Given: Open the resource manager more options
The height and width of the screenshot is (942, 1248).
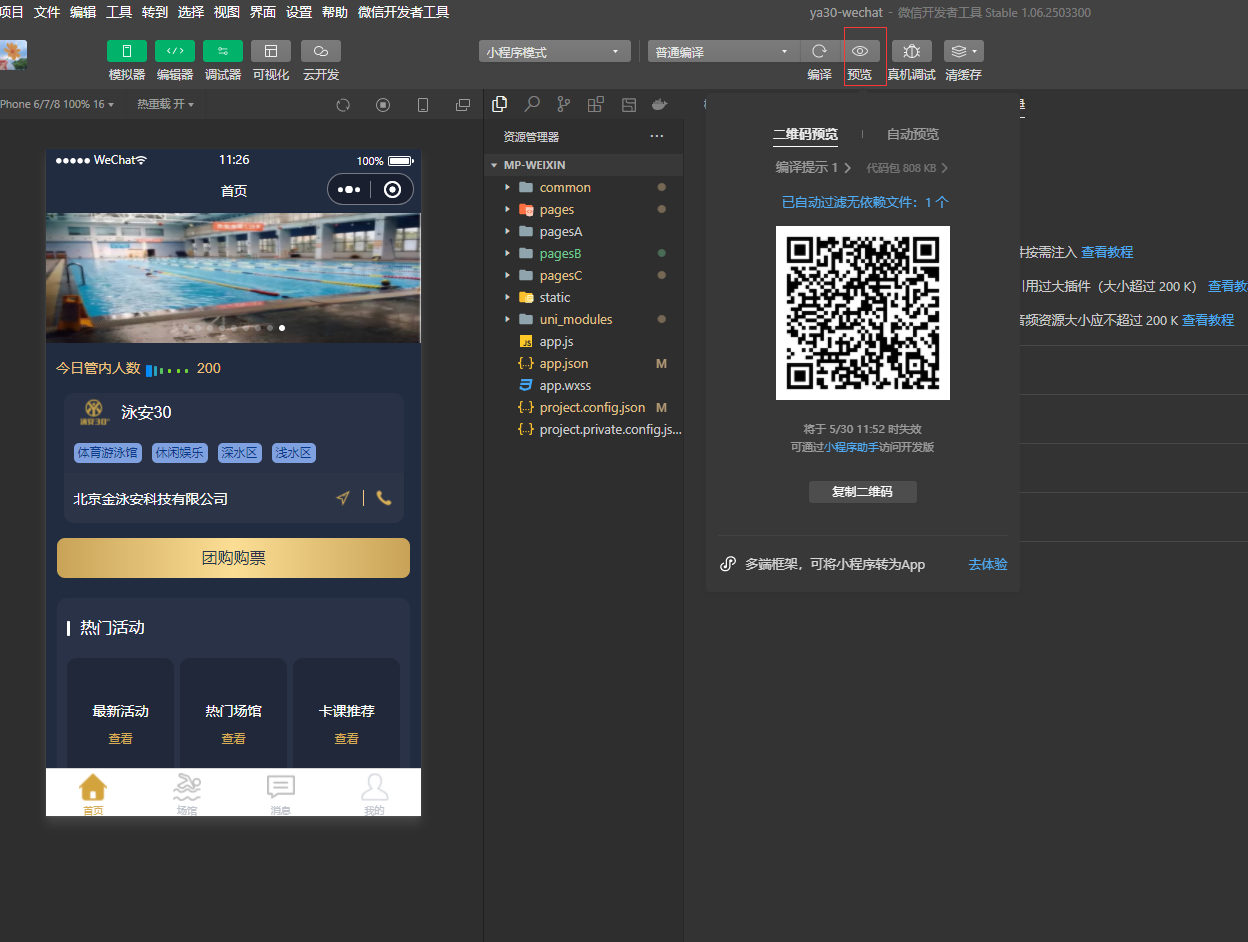Looking at the screenshot, I should pos(657,136).
